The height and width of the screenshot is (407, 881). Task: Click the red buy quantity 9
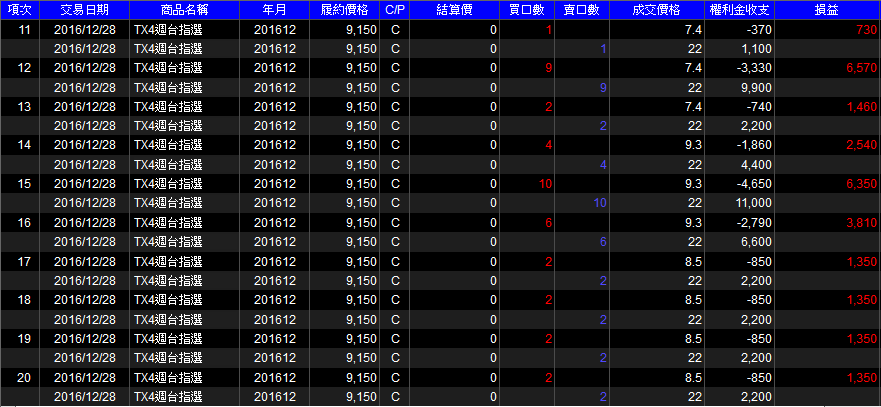pos(549,68)
